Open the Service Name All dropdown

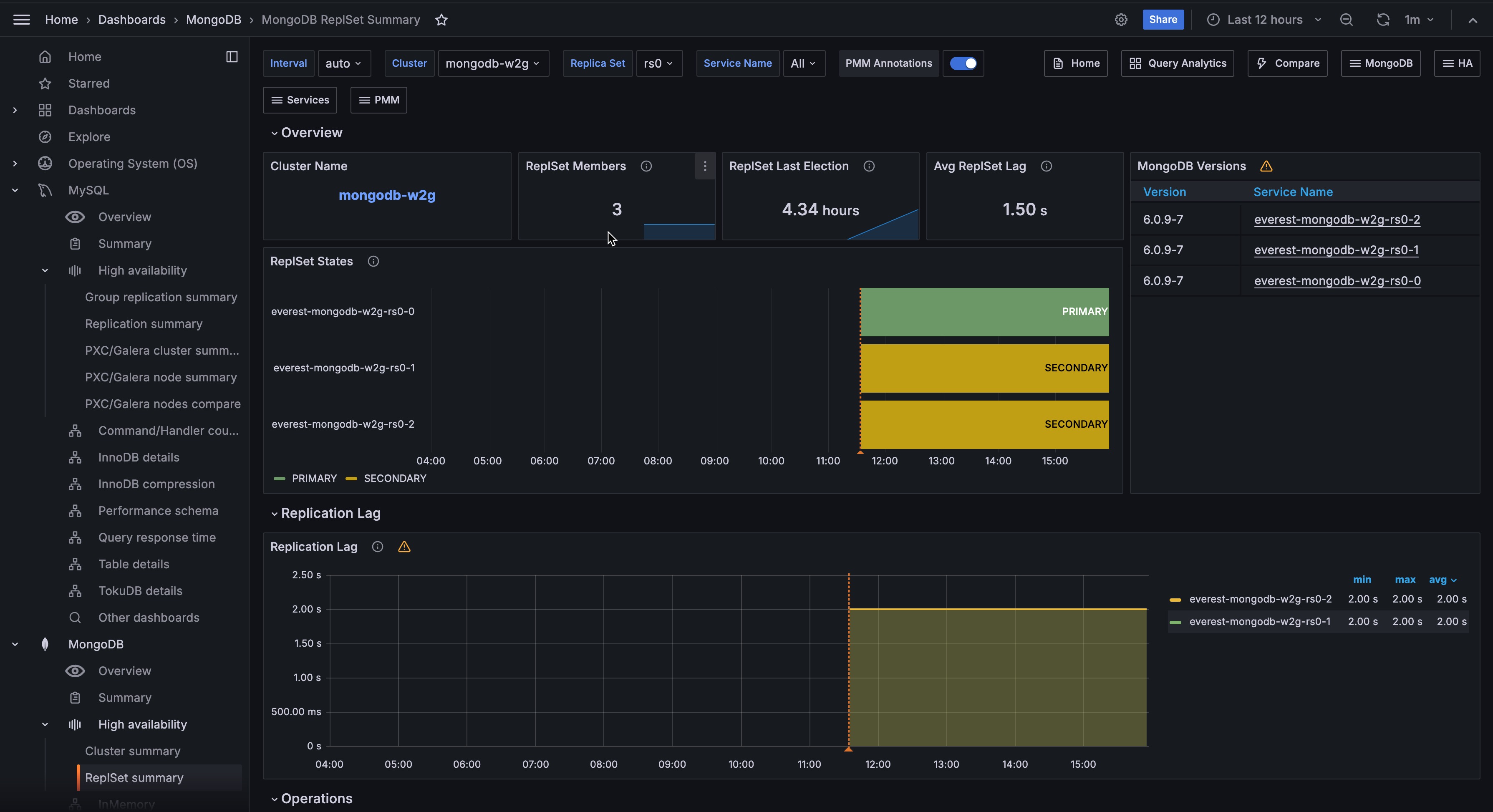click(x=804, y=63)
